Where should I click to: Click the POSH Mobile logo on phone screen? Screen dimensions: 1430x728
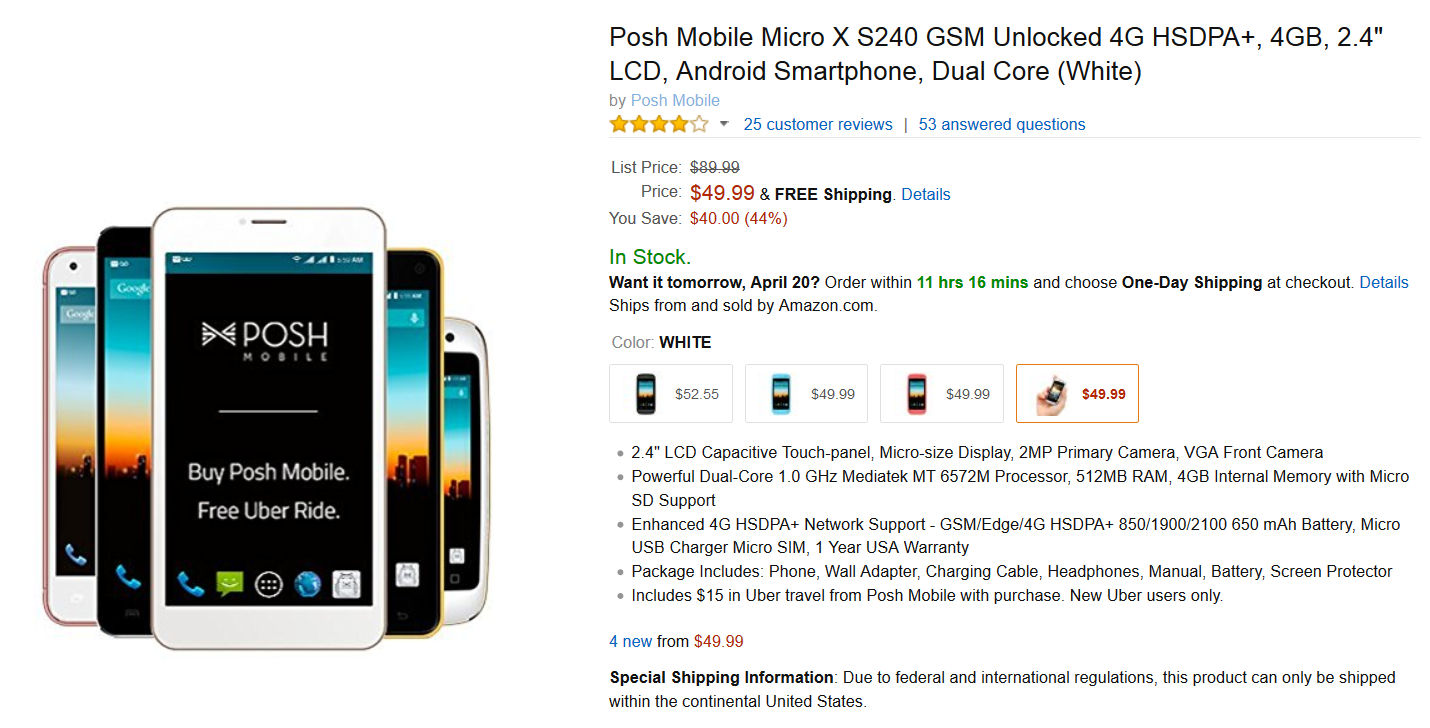tap(267, 338)
